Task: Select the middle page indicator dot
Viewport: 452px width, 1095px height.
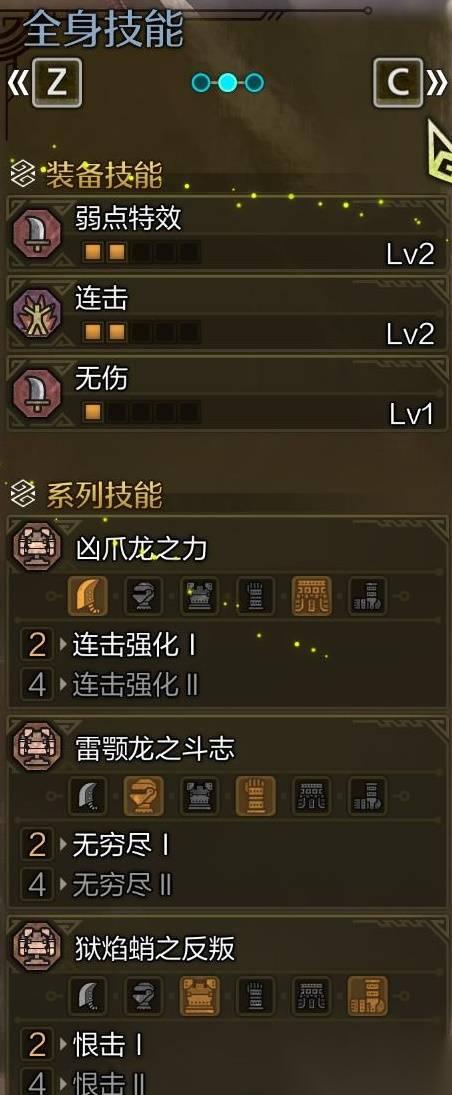Action: 227,83
